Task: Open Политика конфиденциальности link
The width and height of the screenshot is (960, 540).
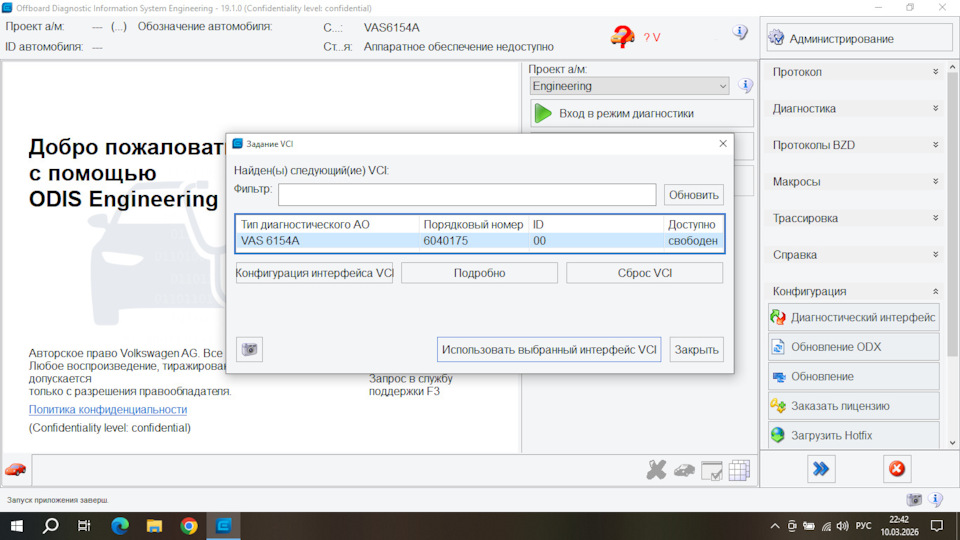Action: click(108, 410)
